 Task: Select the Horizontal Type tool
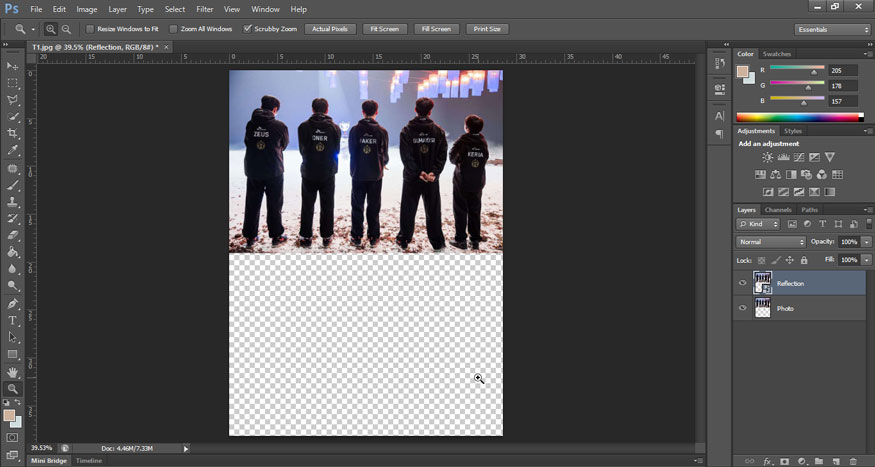tap(13, 320)
